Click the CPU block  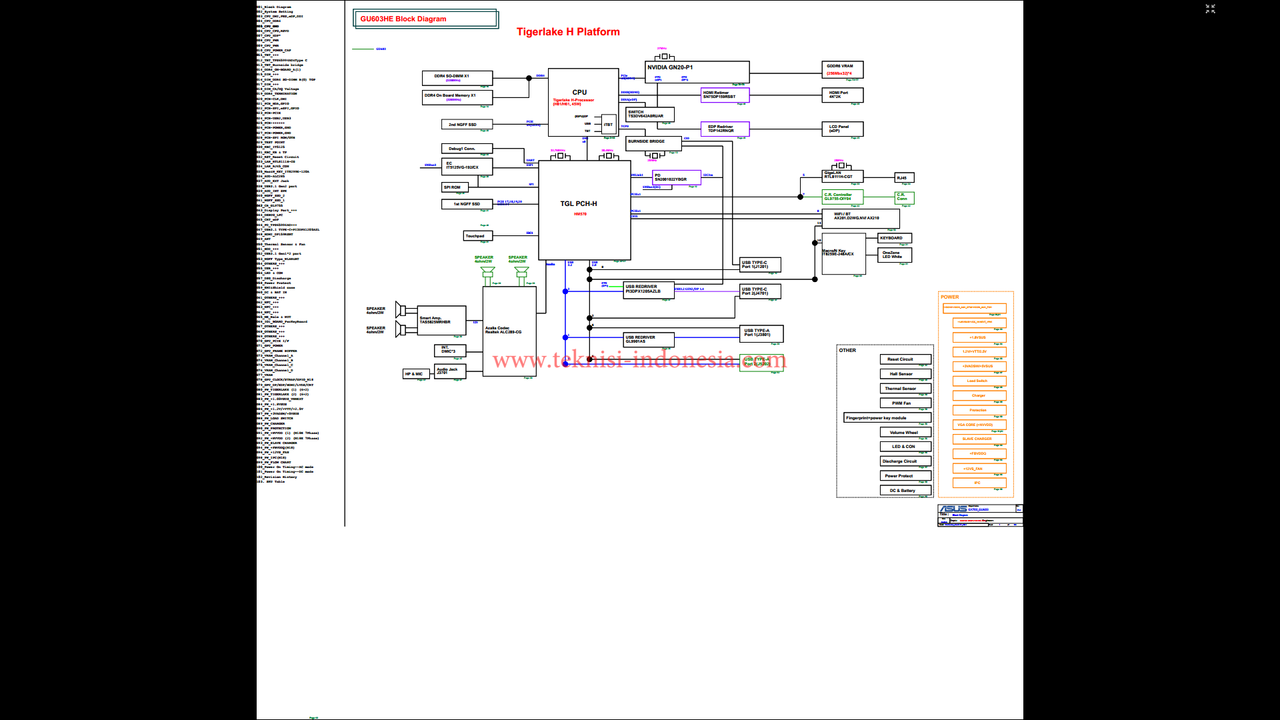tap(583, 102)
